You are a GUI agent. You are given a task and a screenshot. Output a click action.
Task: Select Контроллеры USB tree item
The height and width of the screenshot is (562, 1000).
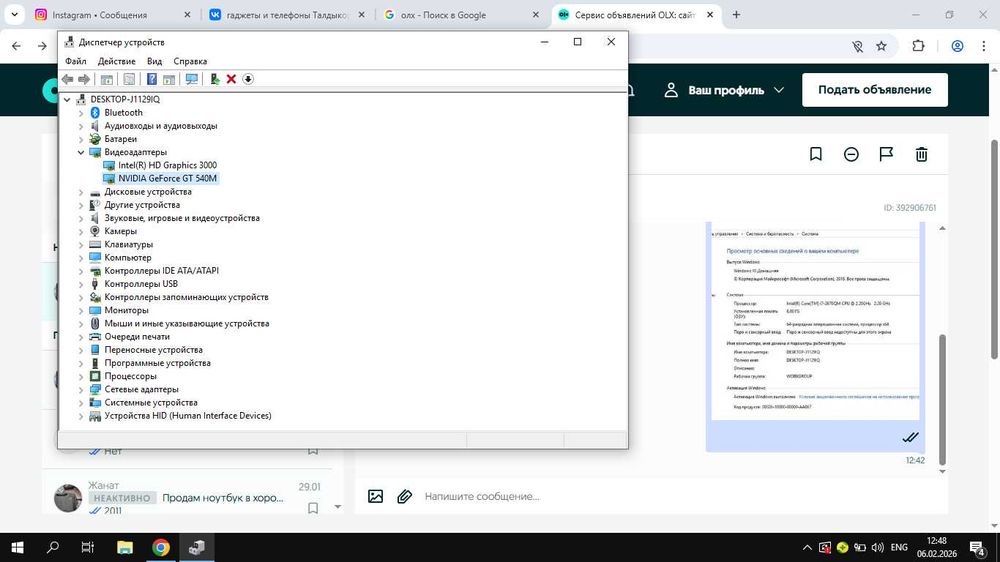pyautogui.click(x=141, y=284)
